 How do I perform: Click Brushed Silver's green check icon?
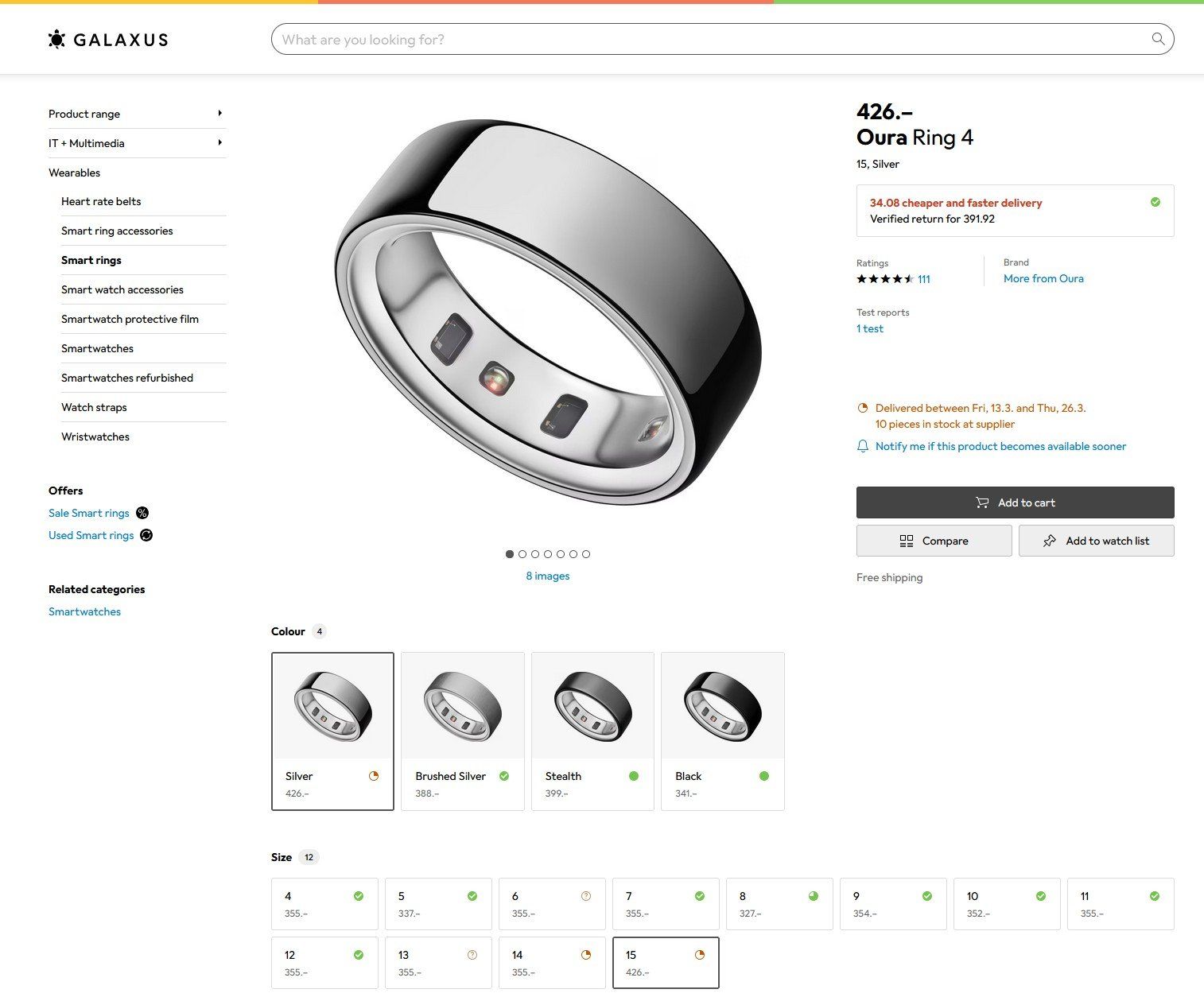(504, 776)
